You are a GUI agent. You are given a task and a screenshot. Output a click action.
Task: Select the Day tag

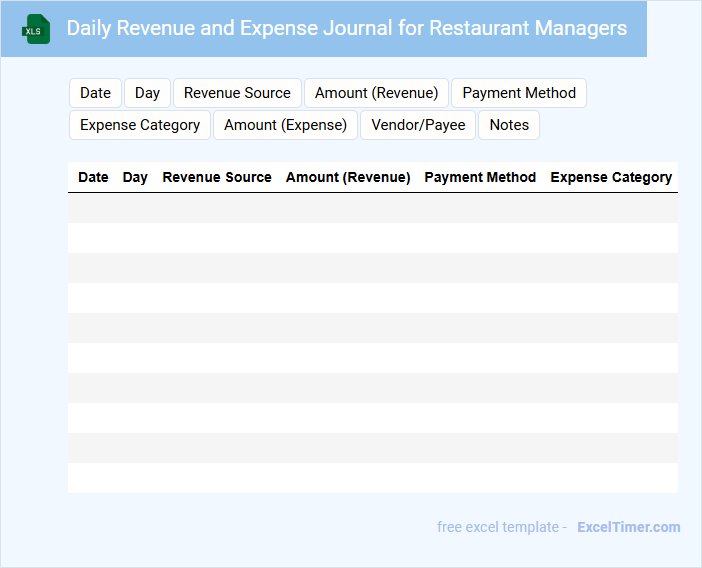pyautogui.click(x=147, y=93)
